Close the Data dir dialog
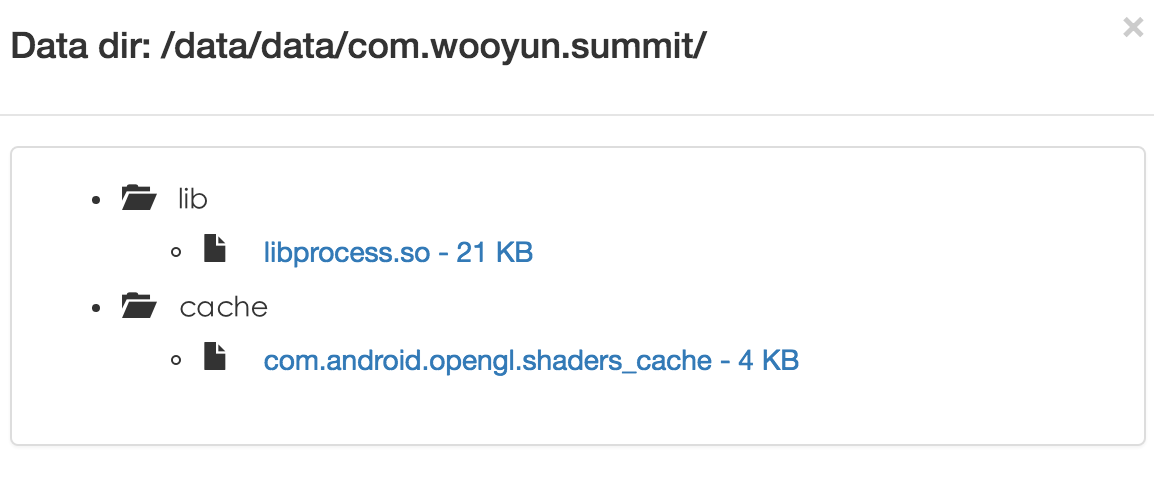 [x=1132, y=28]
